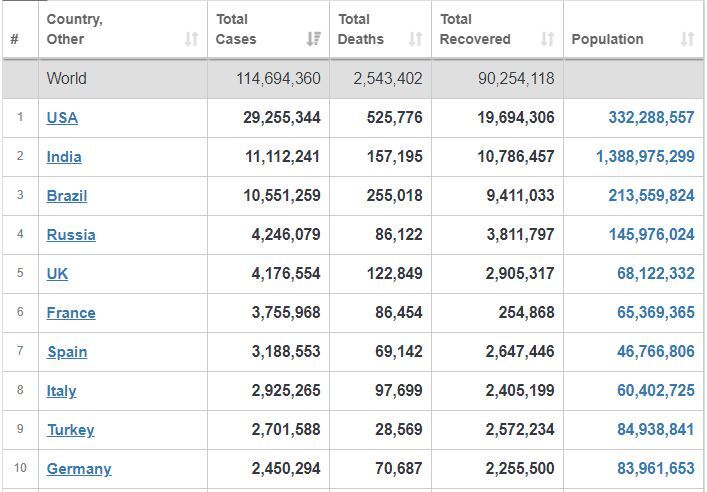Image resolution: width=707 pixels, height=492 pixels.
Task: Follow the Brazil link
Action: (x=67, y=196)
